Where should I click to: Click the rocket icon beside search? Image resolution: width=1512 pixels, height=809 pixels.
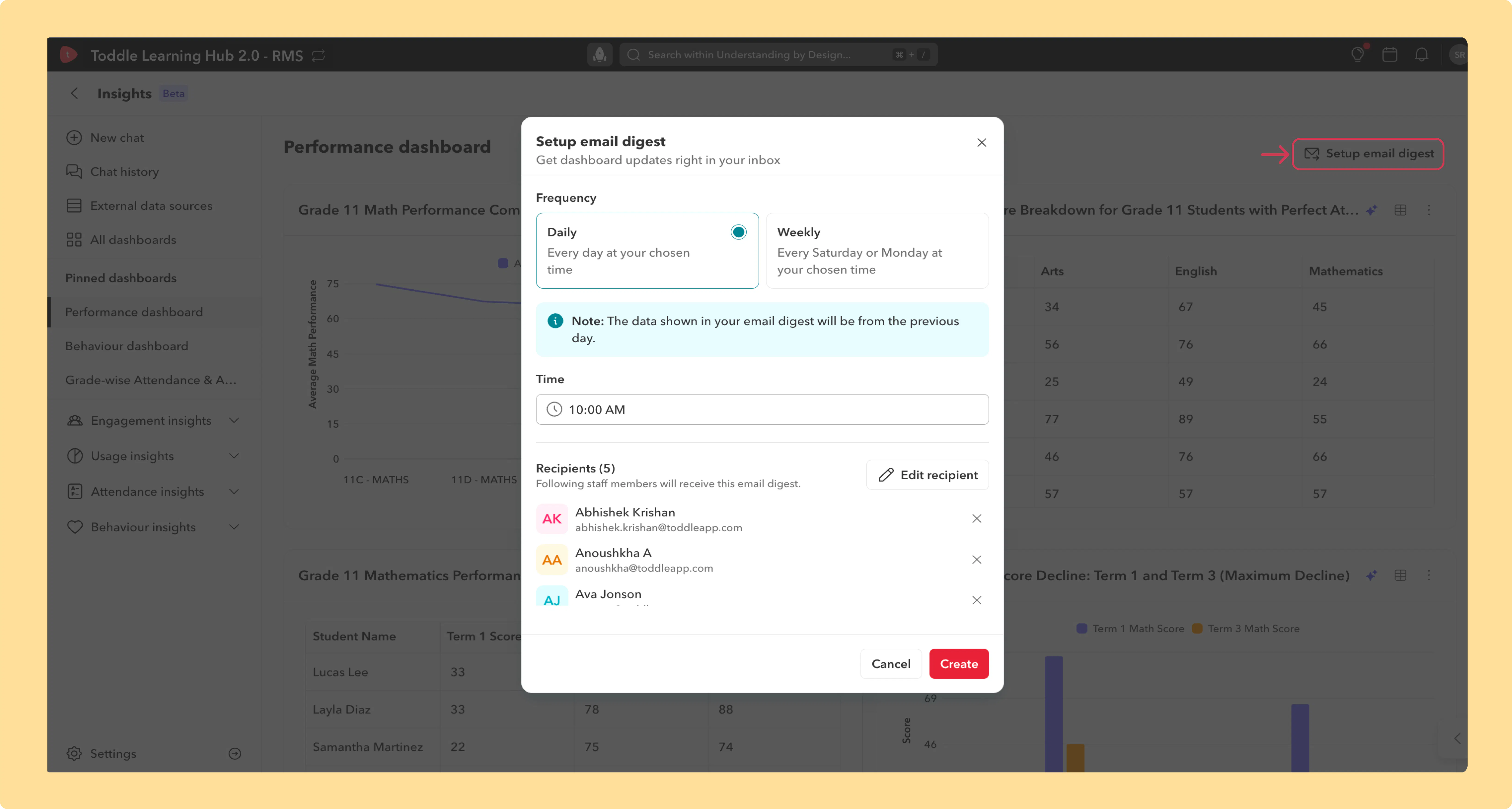click(x=599, y=55)
